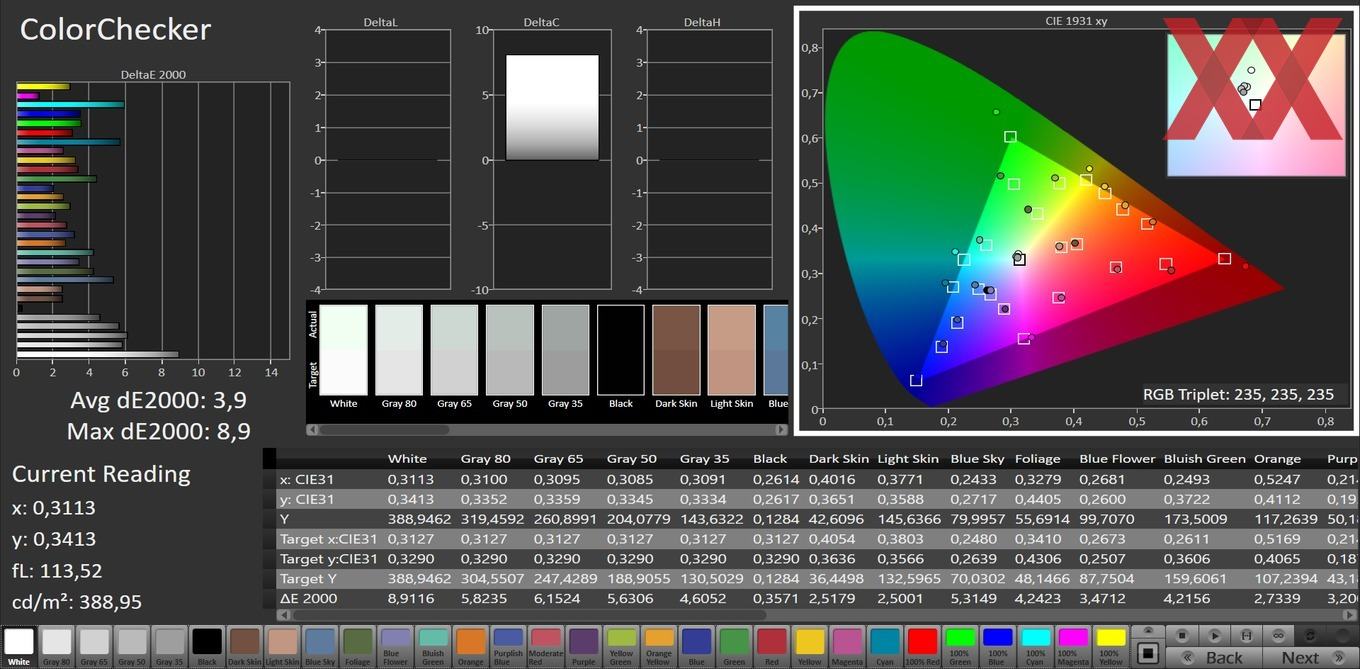Select the Foliage patch in the bottom strip
This screenshot has height=669, width=1360.
[357, 646]
